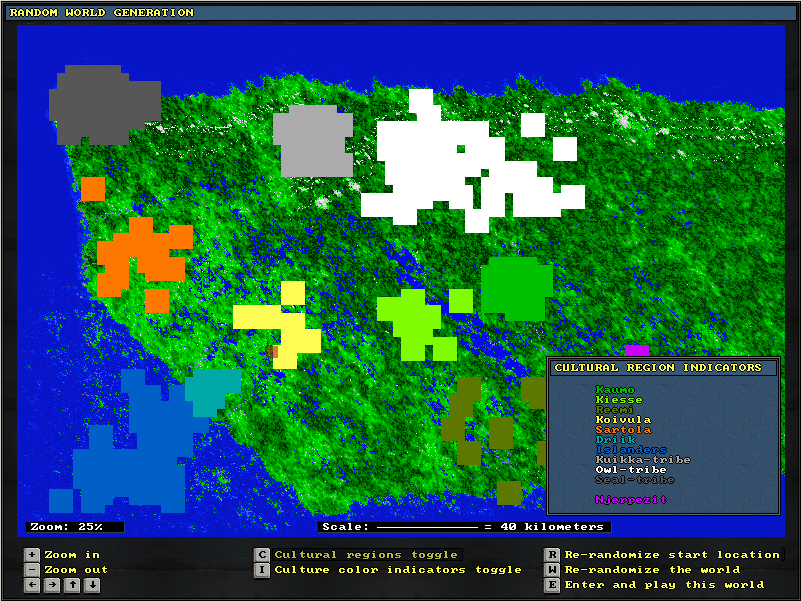The width and height of the screenshot is (801, 601).
Task: Click the orange Sartola region on map
Action: click(140, 255)
